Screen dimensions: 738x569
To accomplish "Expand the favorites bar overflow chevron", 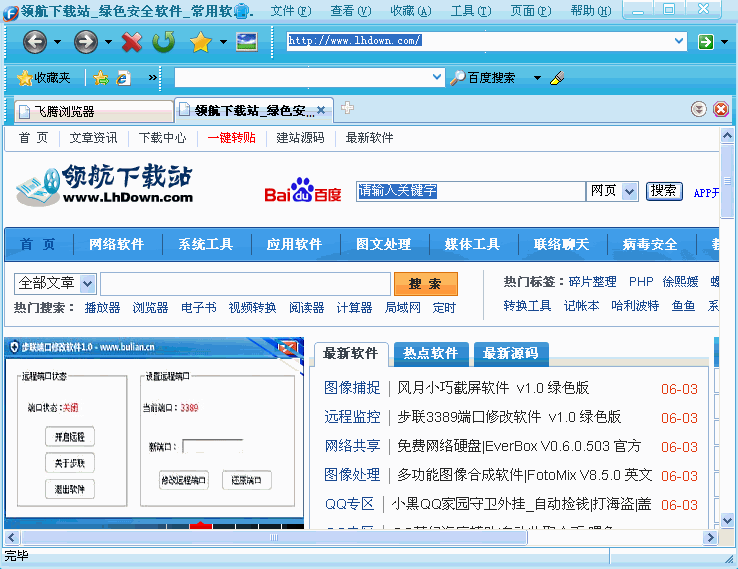I will pos(152,77).
